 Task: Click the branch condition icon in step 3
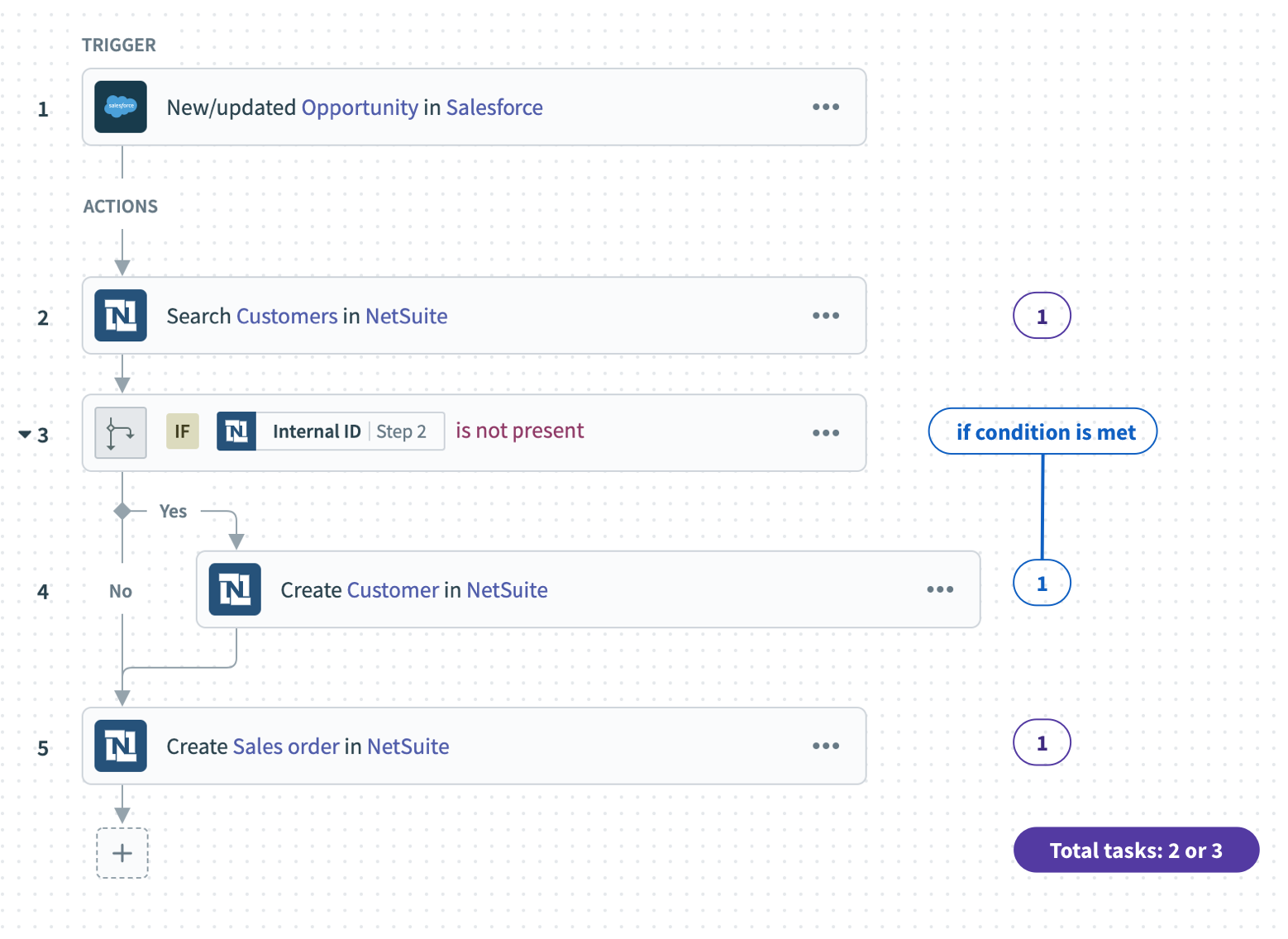[121, 432]
